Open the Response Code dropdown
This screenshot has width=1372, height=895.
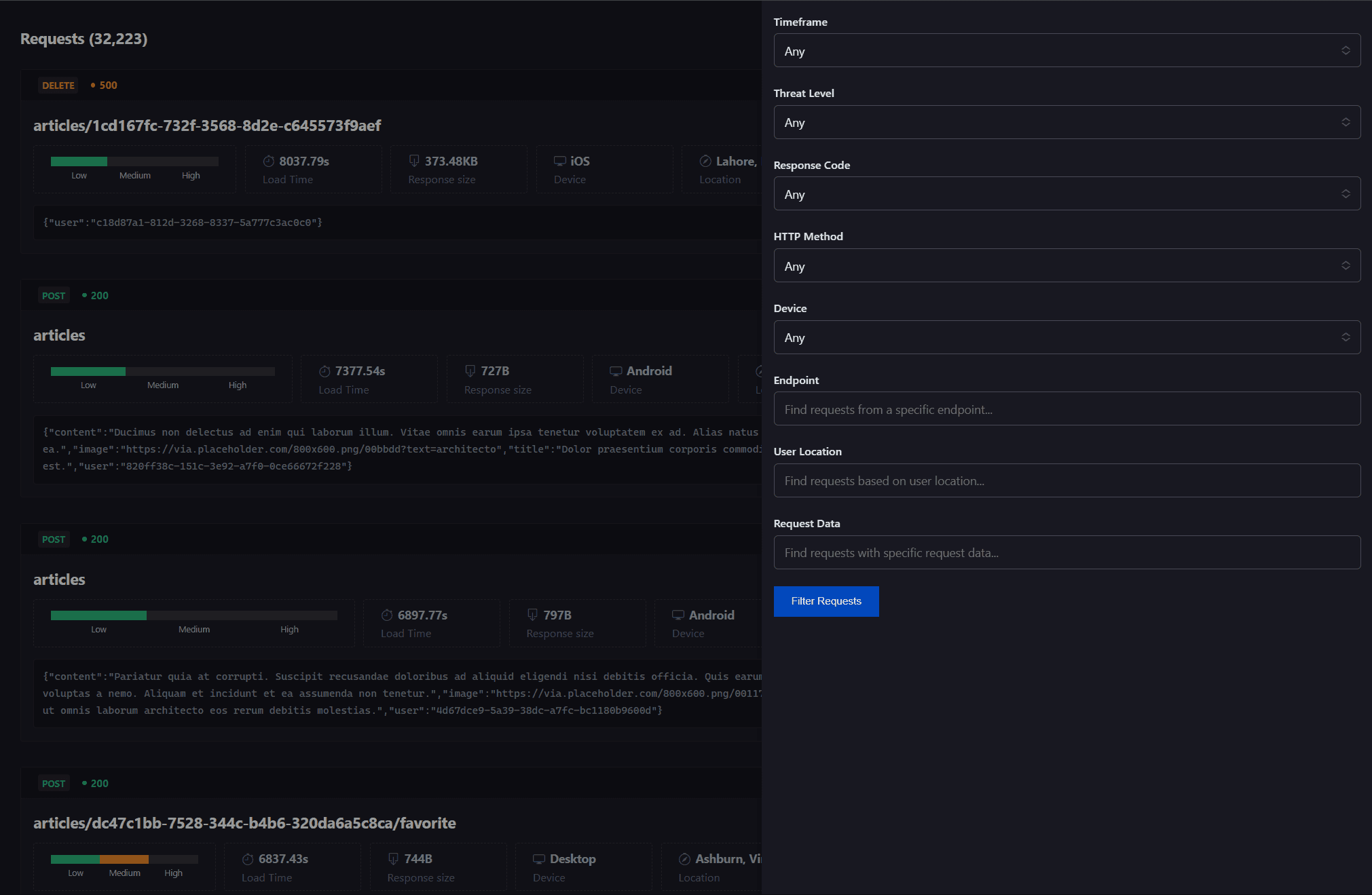coord(1067,193)
